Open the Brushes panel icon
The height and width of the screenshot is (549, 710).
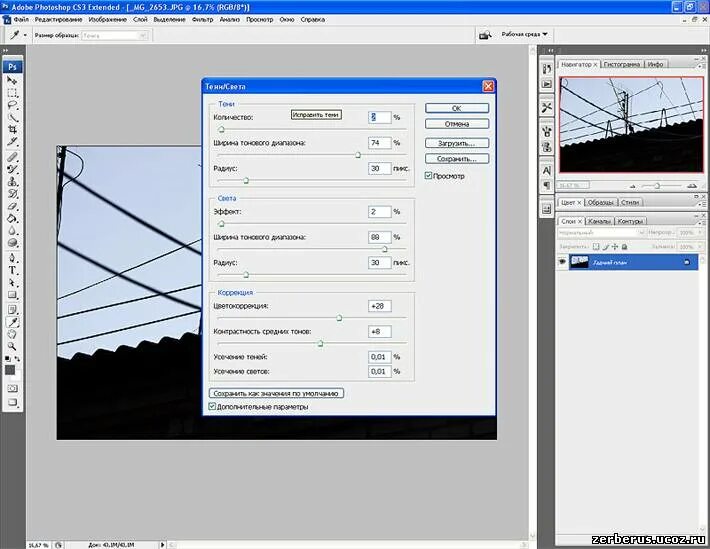547,132
